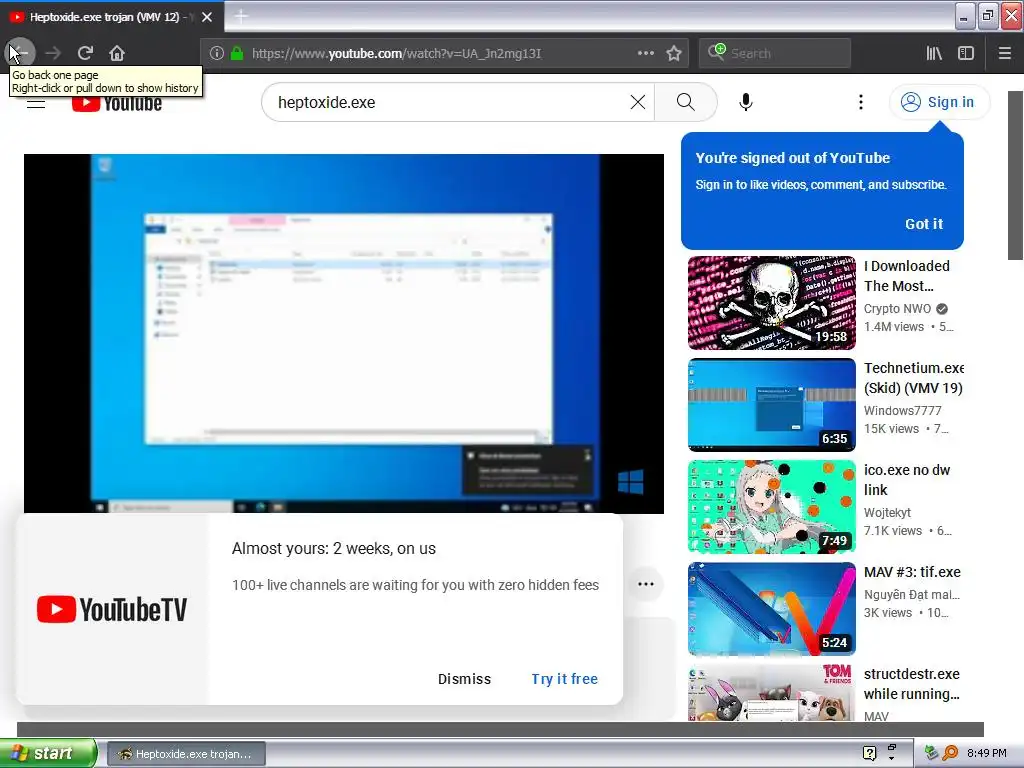Click the help question icon in taskbar
Image resolution: width=1024 pixels, height=768 pixels.
click(x=869, y=753)
